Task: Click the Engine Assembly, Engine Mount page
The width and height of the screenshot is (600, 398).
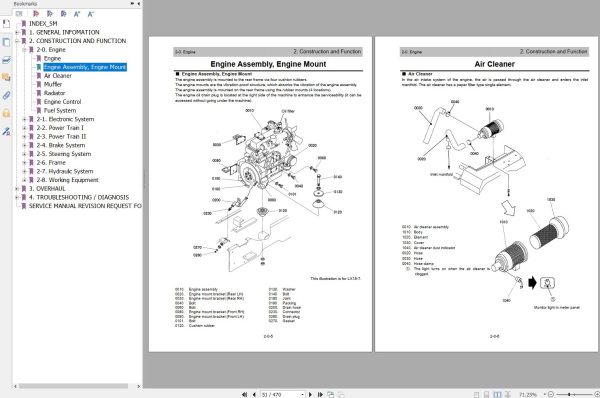Action: click(x=260, y=194)
